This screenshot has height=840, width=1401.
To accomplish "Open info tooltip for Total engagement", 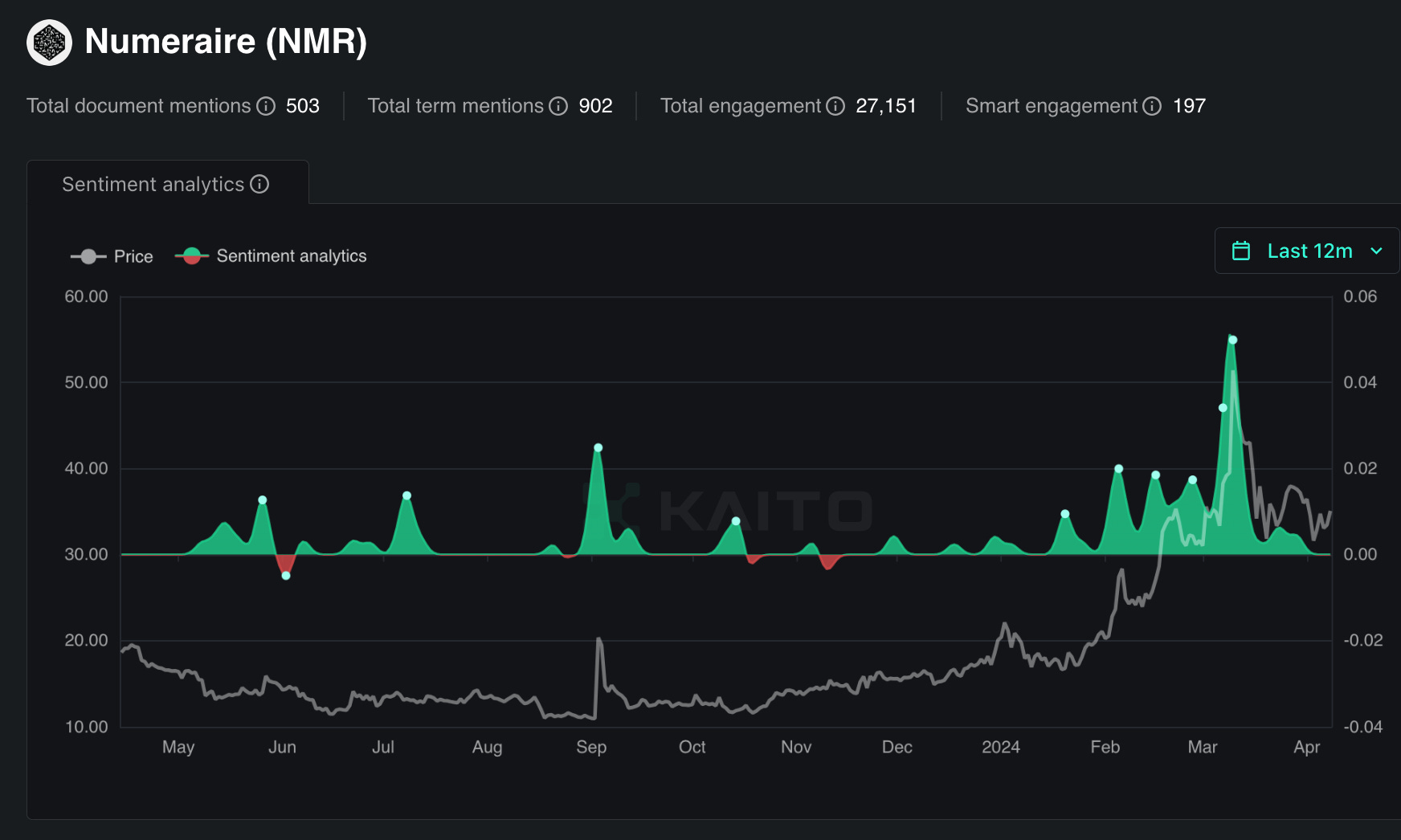I will (835, 106).
